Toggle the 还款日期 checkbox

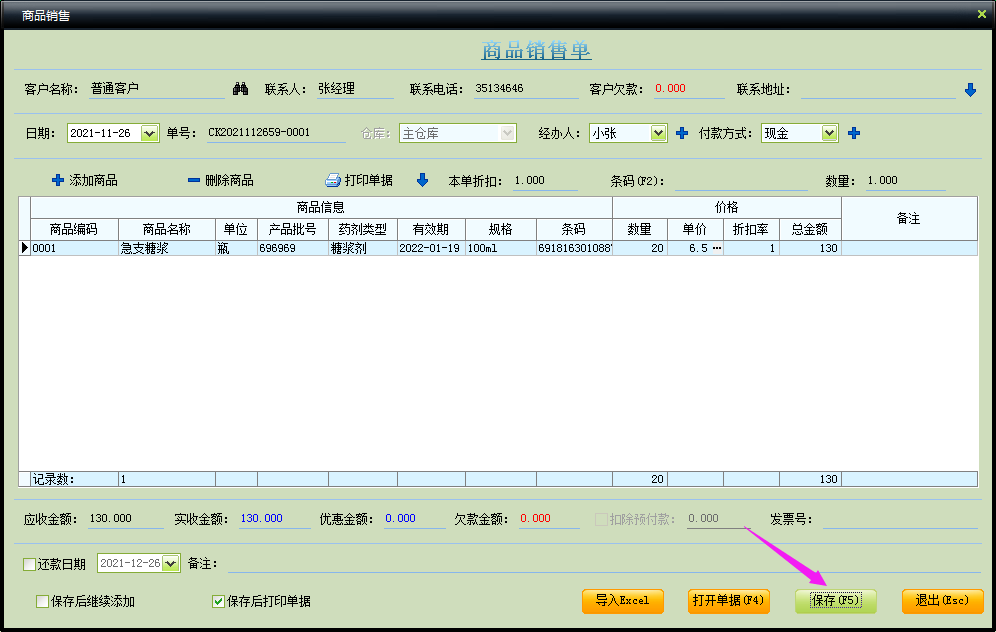(x=29, y=564)
